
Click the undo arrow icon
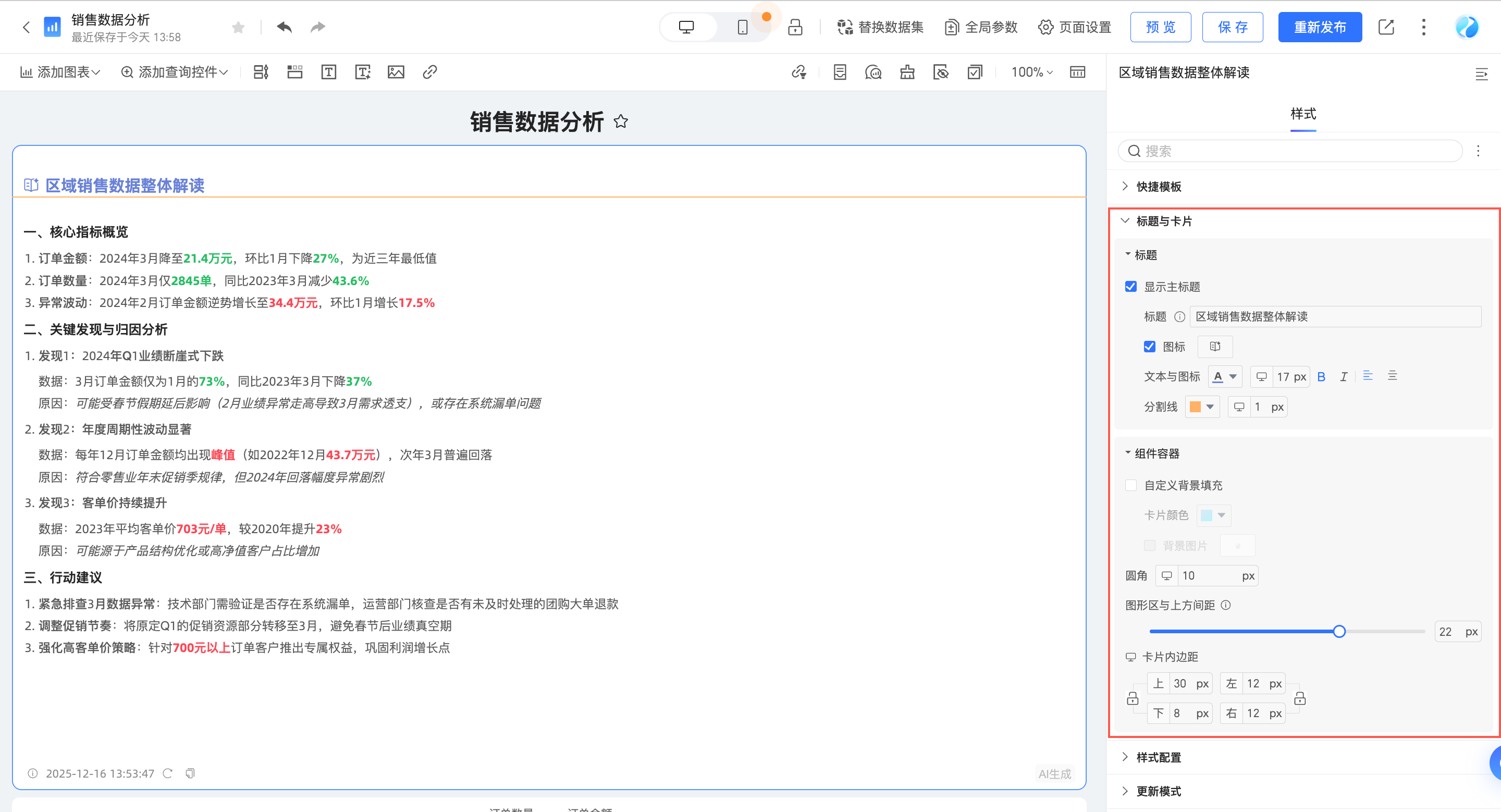[284, 28]
